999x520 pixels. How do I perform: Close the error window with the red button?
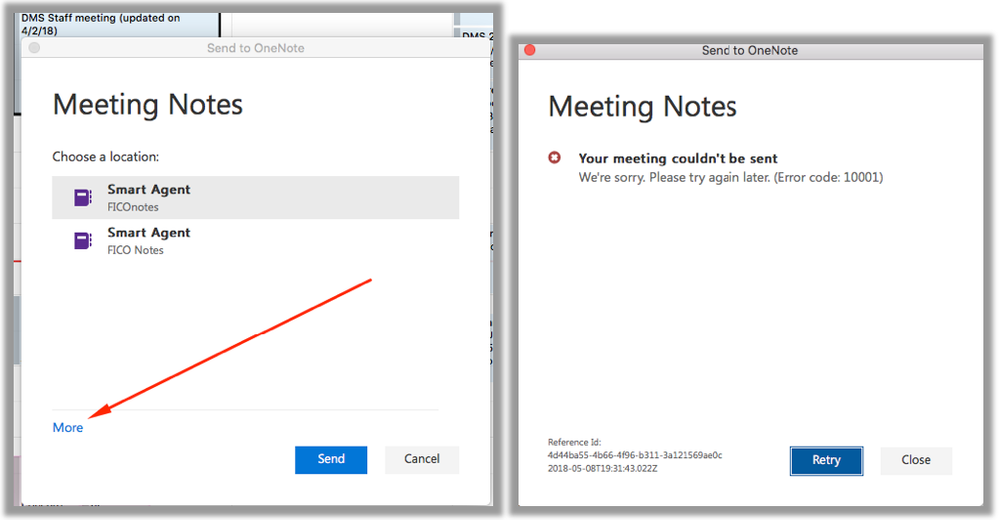pyautogui.click(x=529, y=50)
